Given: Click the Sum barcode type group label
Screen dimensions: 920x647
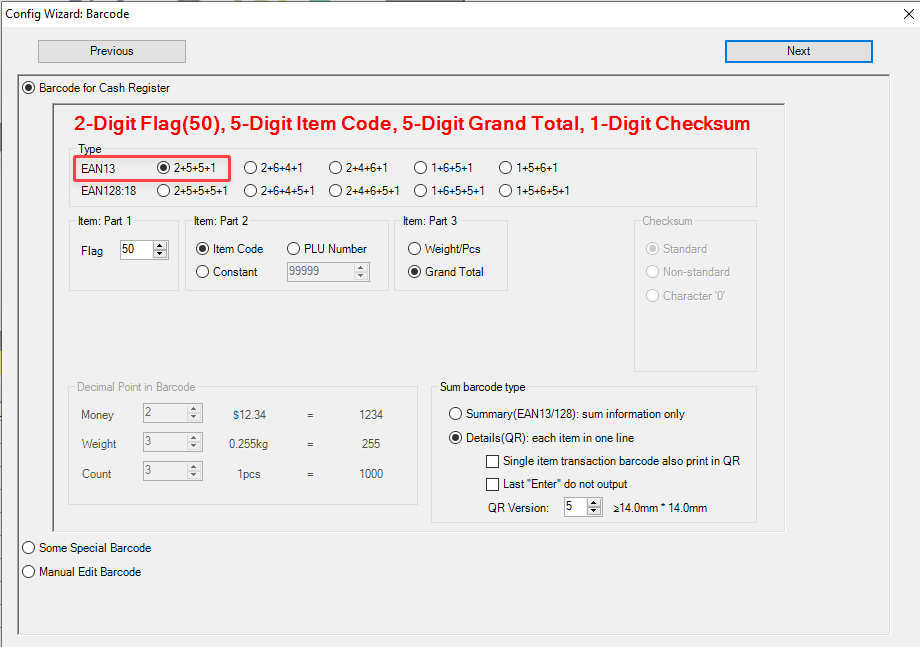Looking at the screenshot, I should pyautogui.click(x=482, y=387).
